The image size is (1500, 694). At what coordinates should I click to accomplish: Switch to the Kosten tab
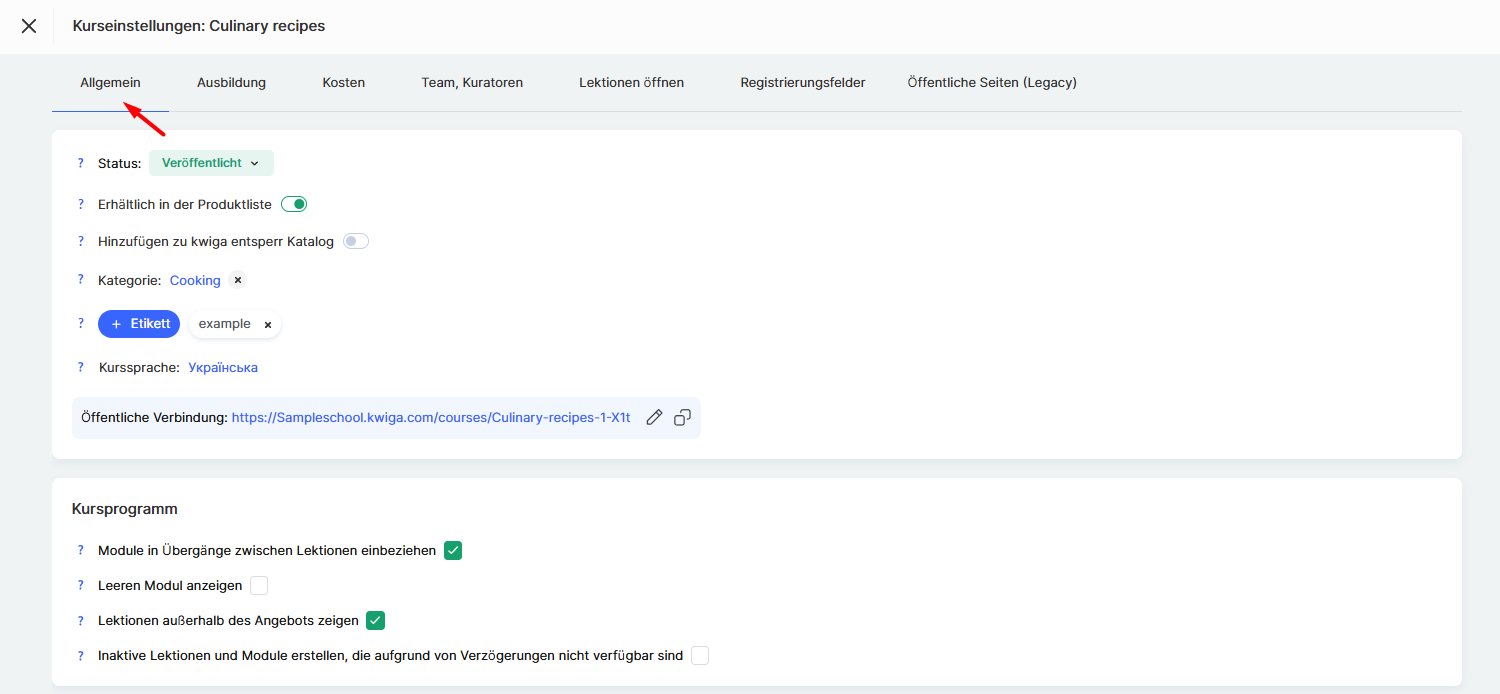(343, 82)
